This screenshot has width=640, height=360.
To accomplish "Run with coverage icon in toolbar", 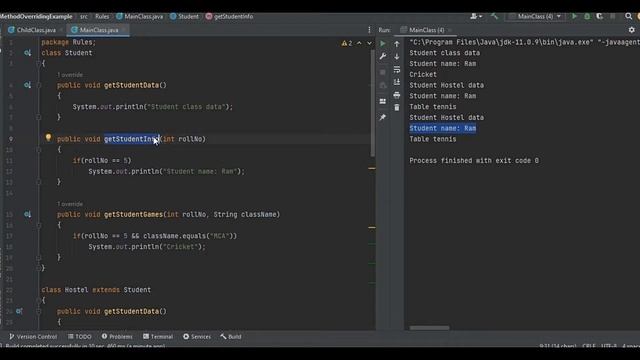I will (600, 16).
